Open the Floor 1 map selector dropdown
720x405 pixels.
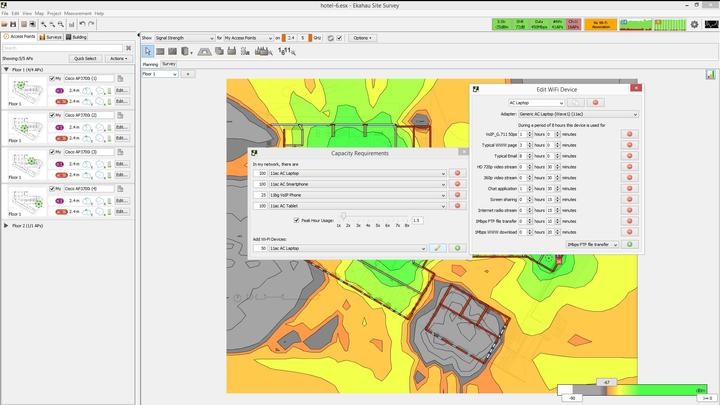tap(159, 74)
